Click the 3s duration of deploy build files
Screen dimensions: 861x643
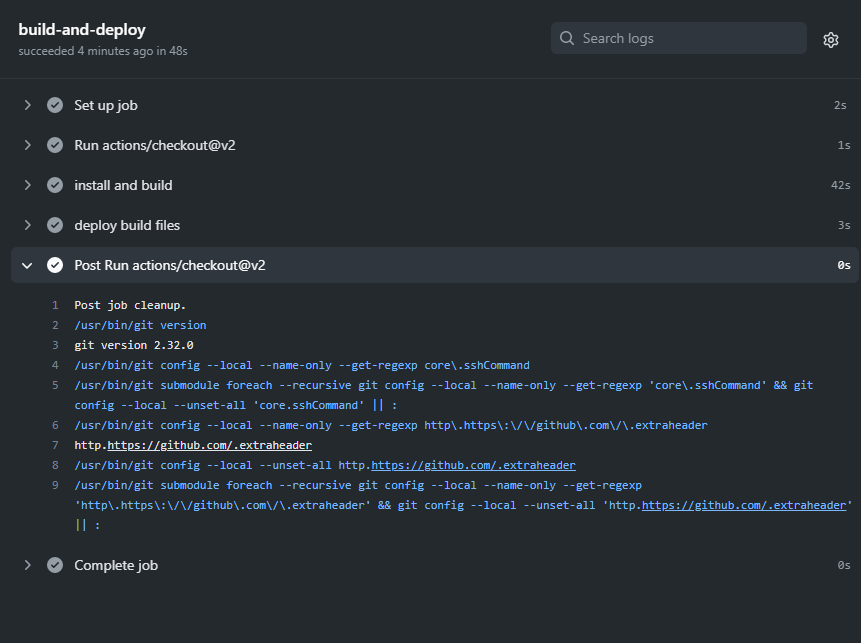tap(844, 225)
